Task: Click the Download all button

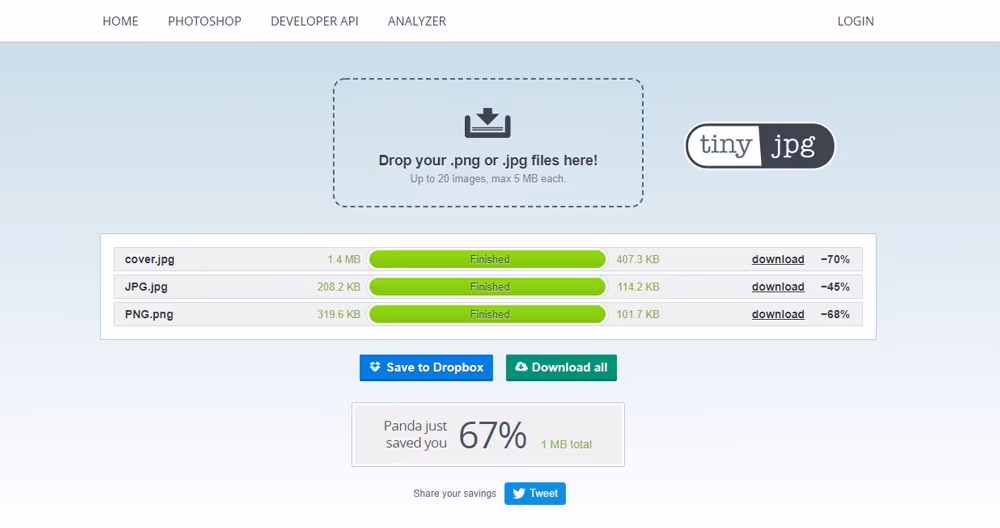Action: [x=561, y=368]
